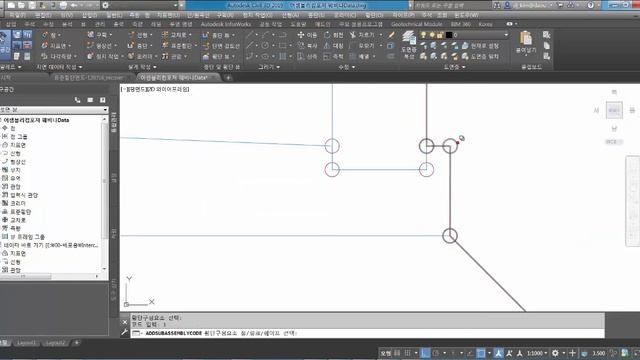Switch to the Layout2 tab
The height and width of the screenshot is (360, 640).
coord(55,343)
